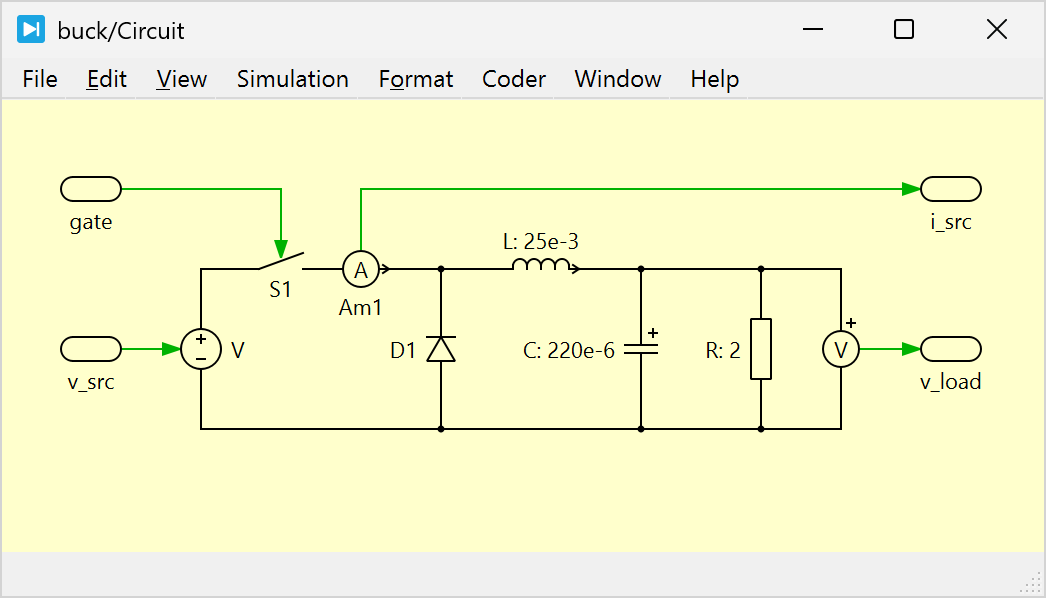Open the File menu
Screen dimensions: 1046x598
pos(40,79)
